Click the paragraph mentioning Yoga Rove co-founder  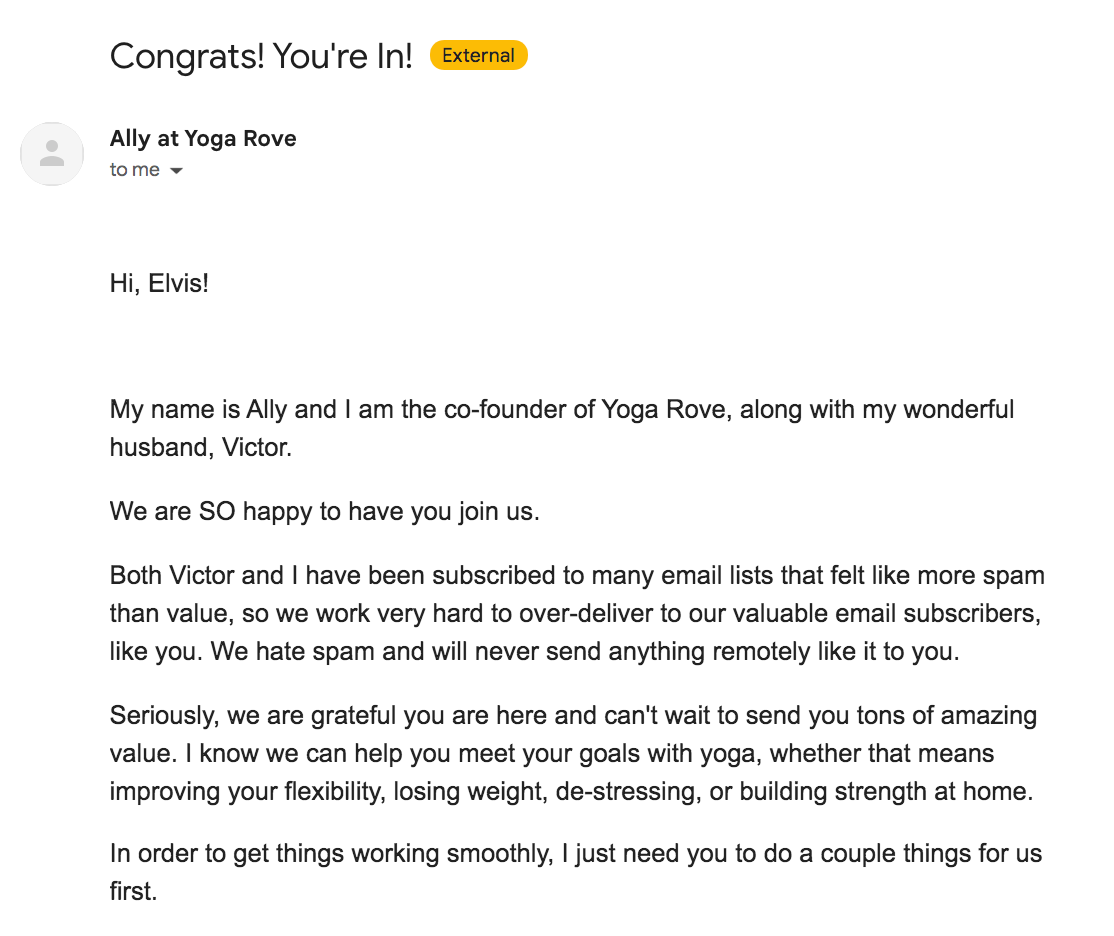(560, 428)
